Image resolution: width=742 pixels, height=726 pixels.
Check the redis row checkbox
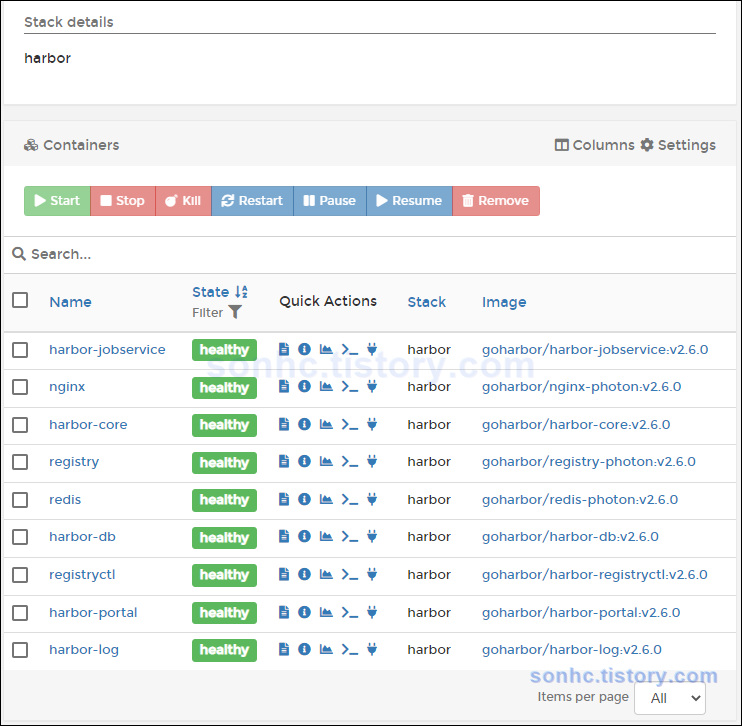click(20, 500)
